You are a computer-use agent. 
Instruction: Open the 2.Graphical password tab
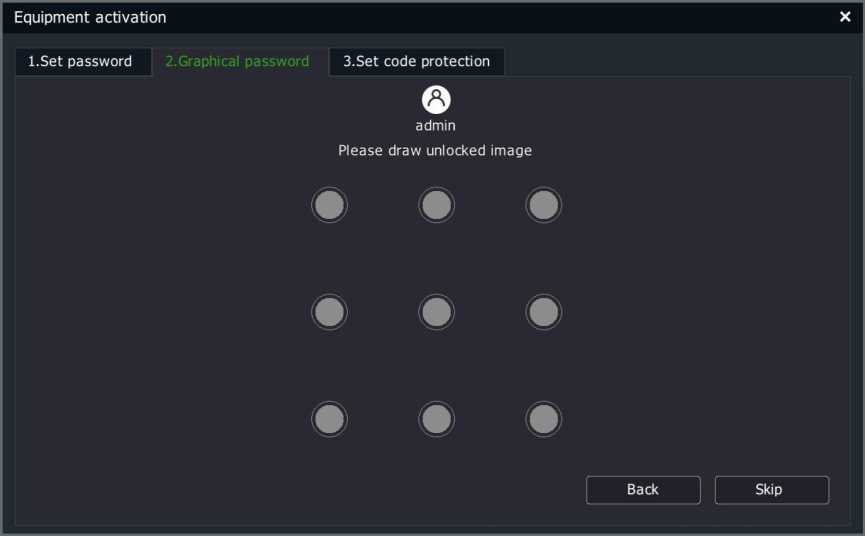tap(238, 61)
